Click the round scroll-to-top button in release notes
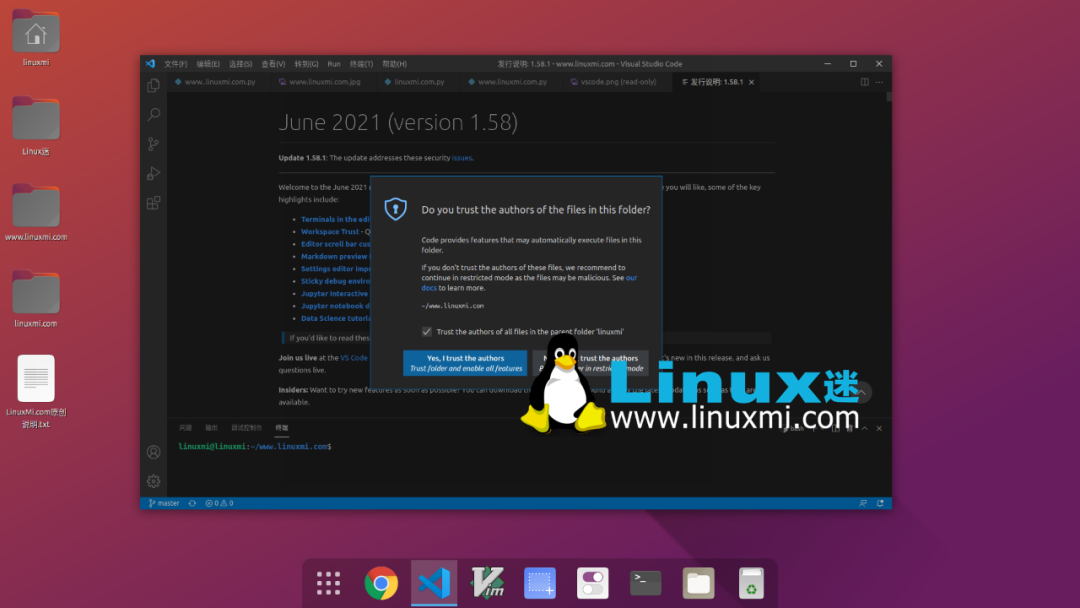 tap(861, 392)
